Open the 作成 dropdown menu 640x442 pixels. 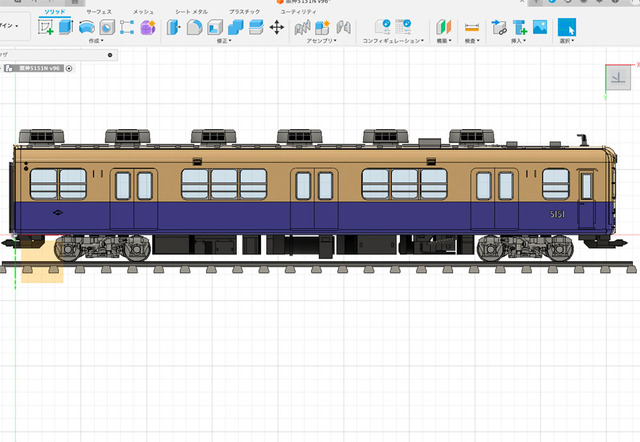click(96, 41)
